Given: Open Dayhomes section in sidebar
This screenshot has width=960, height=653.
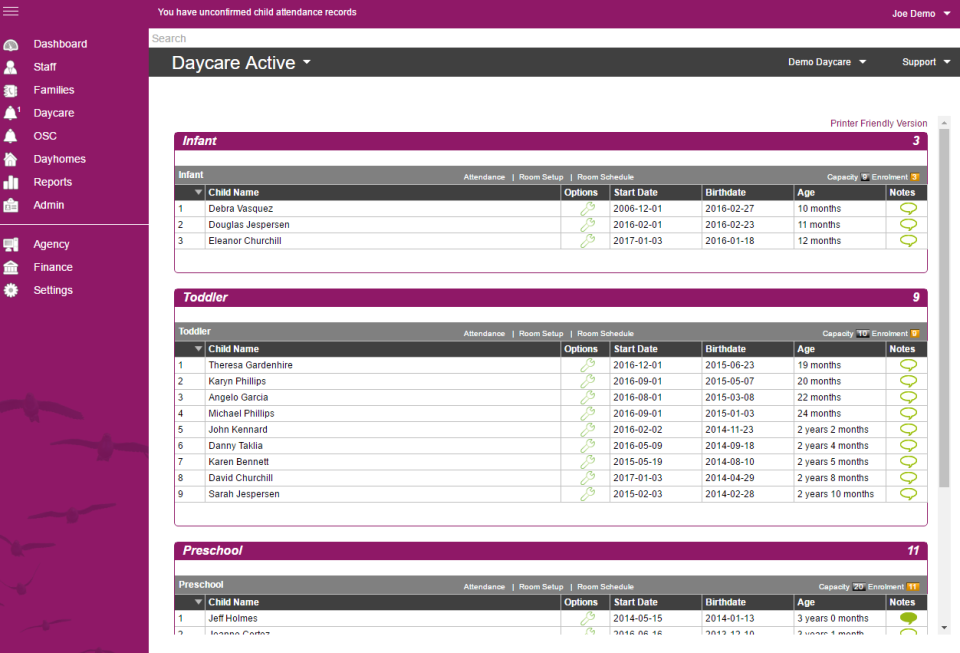Looking at the screenshot, I should tap(59, 159).
